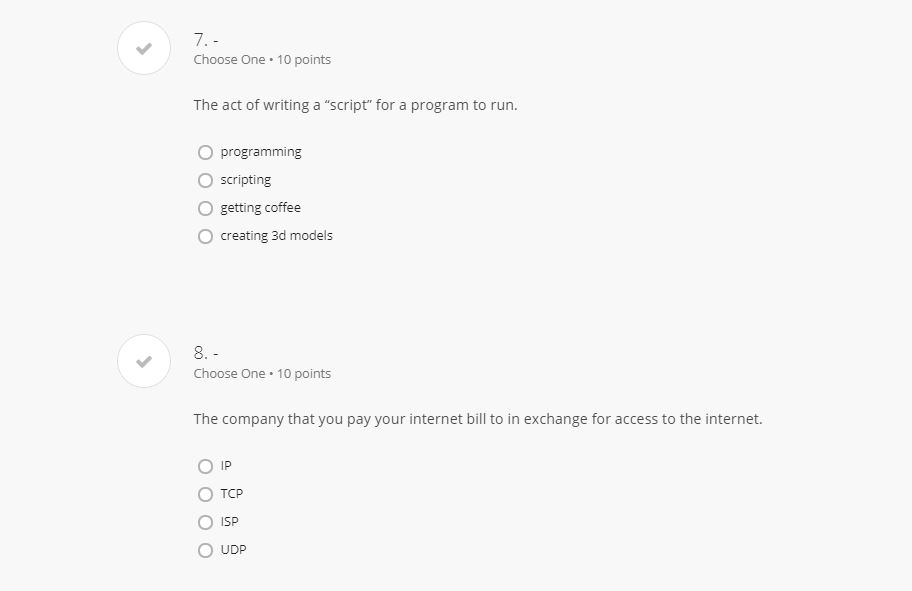Click "Choose One • 10 points" under question 7
Image resolution: width=912 pixels, height=591 pixels.
point(262,60)
